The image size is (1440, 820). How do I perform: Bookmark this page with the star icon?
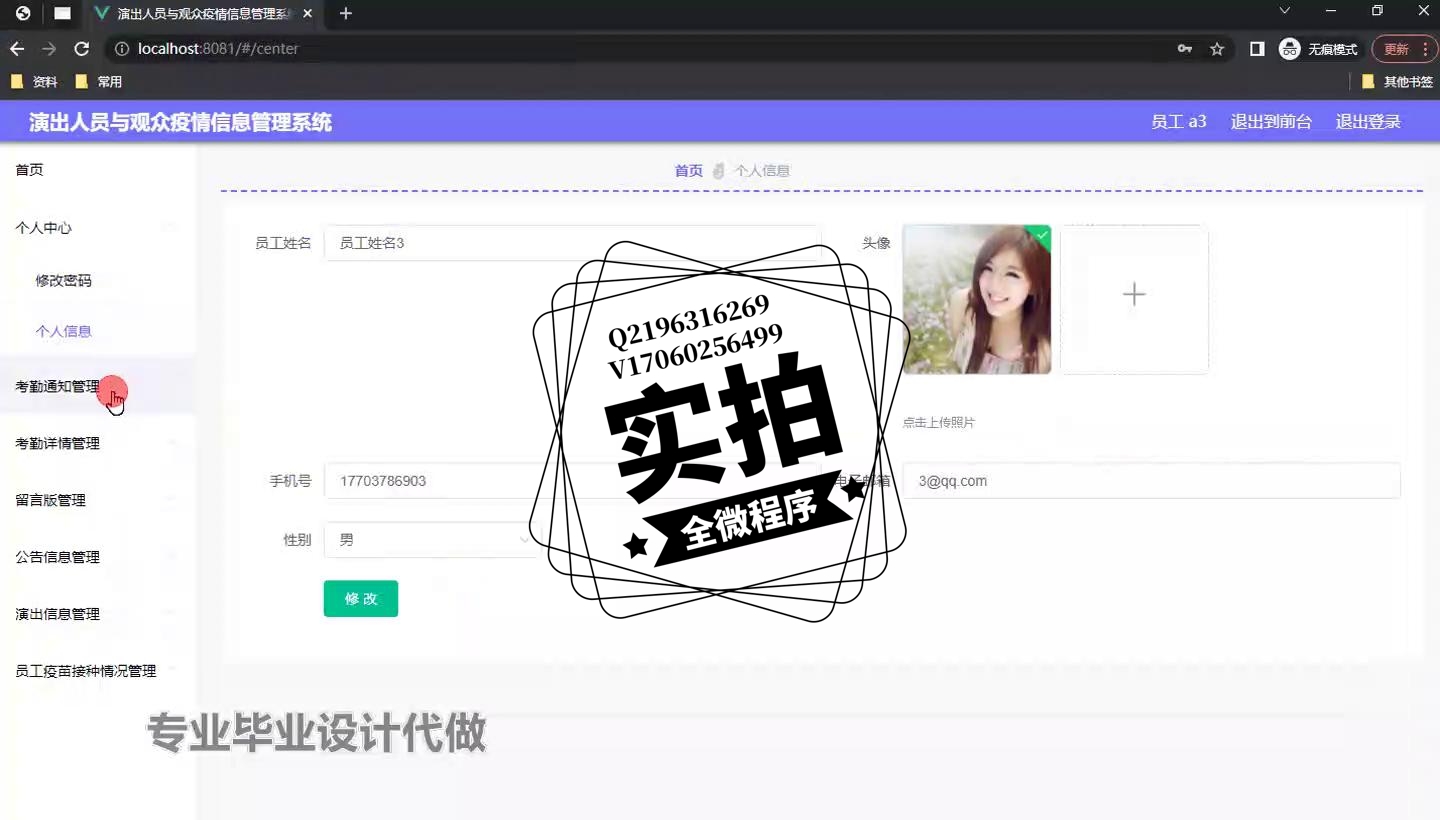pyautogui.click(x=1217, y=48)
